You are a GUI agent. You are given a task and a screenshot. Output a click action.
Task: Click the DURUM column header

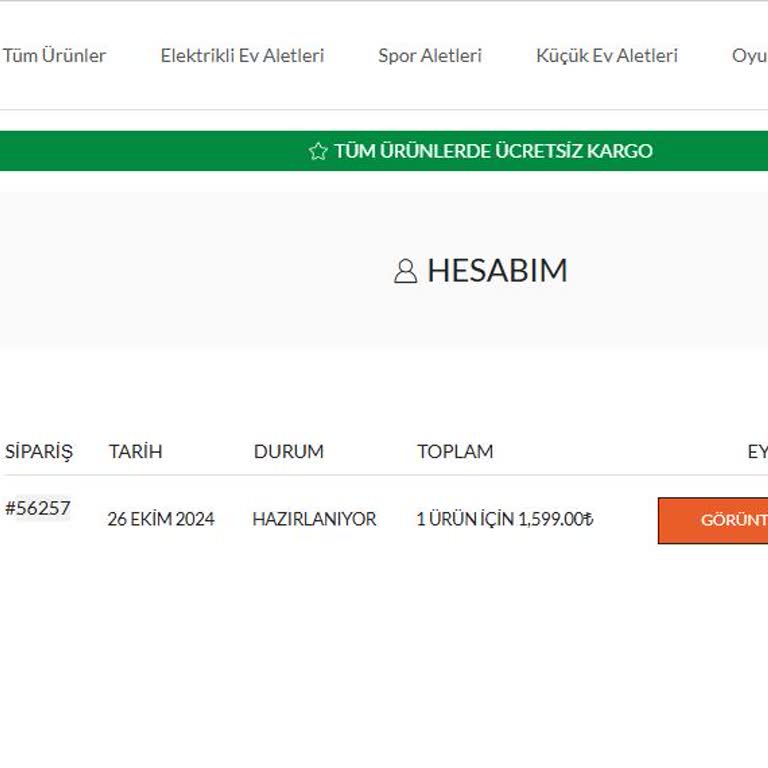click(289, 452)
